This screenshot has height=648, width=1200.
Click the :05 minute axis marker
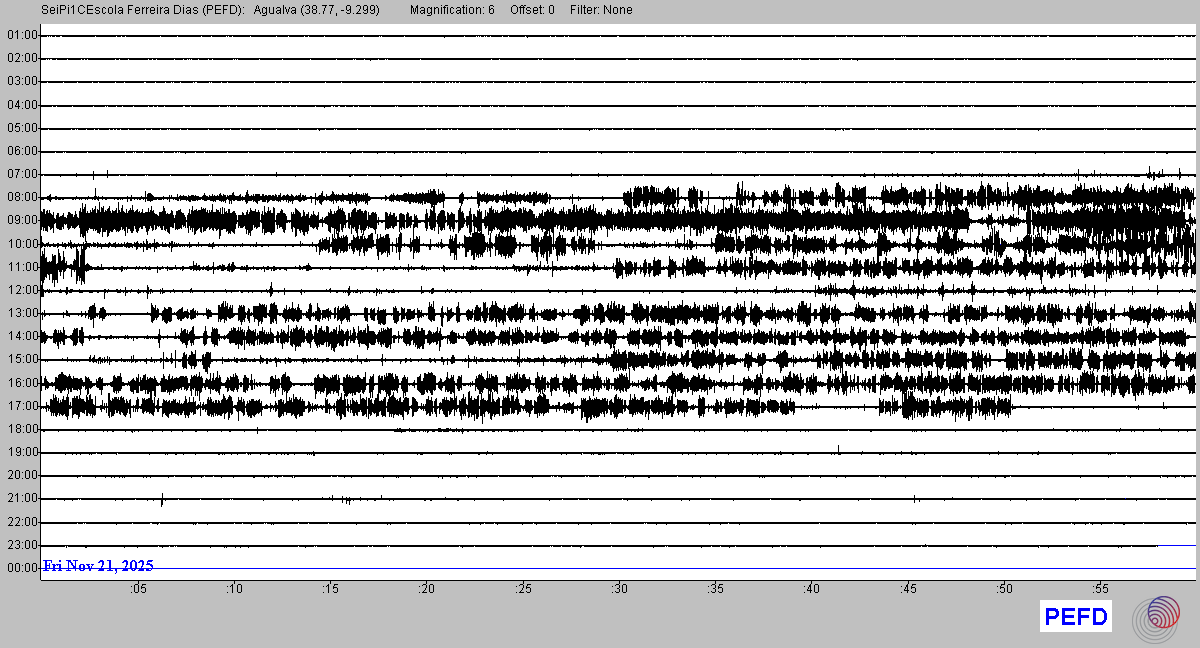point(138,589)
